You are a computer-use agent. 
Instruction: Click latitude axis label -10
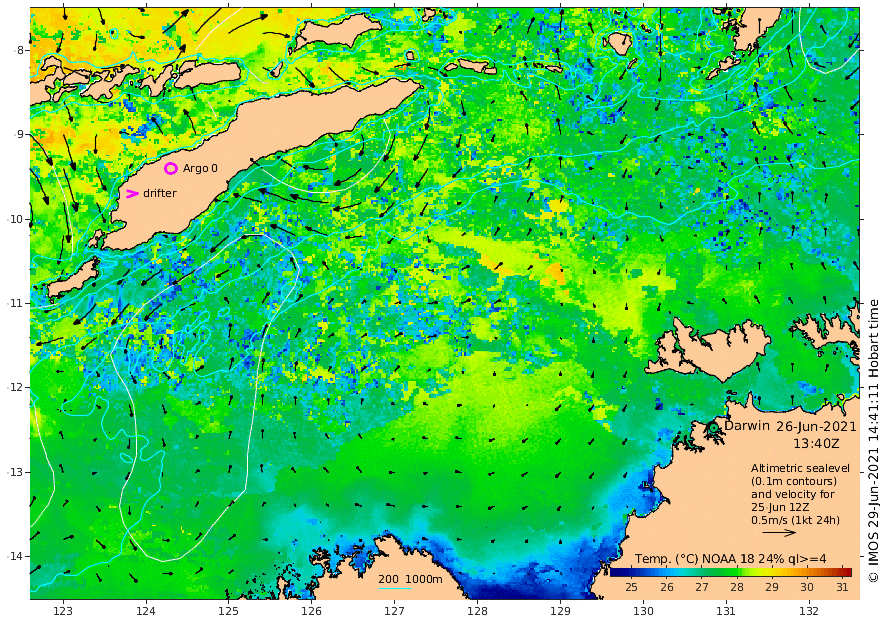pos(16,219)
